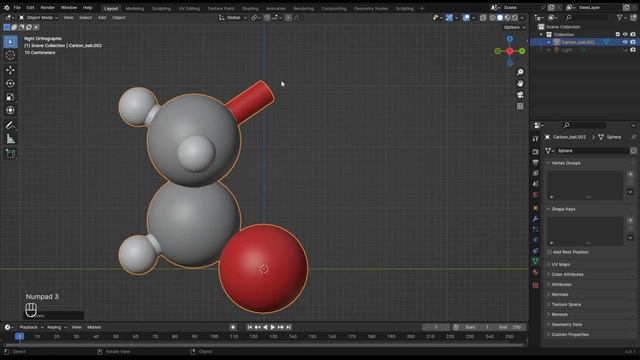
Task: Switch orthographic/perspective grid icon
Action: tap(520, 106)
